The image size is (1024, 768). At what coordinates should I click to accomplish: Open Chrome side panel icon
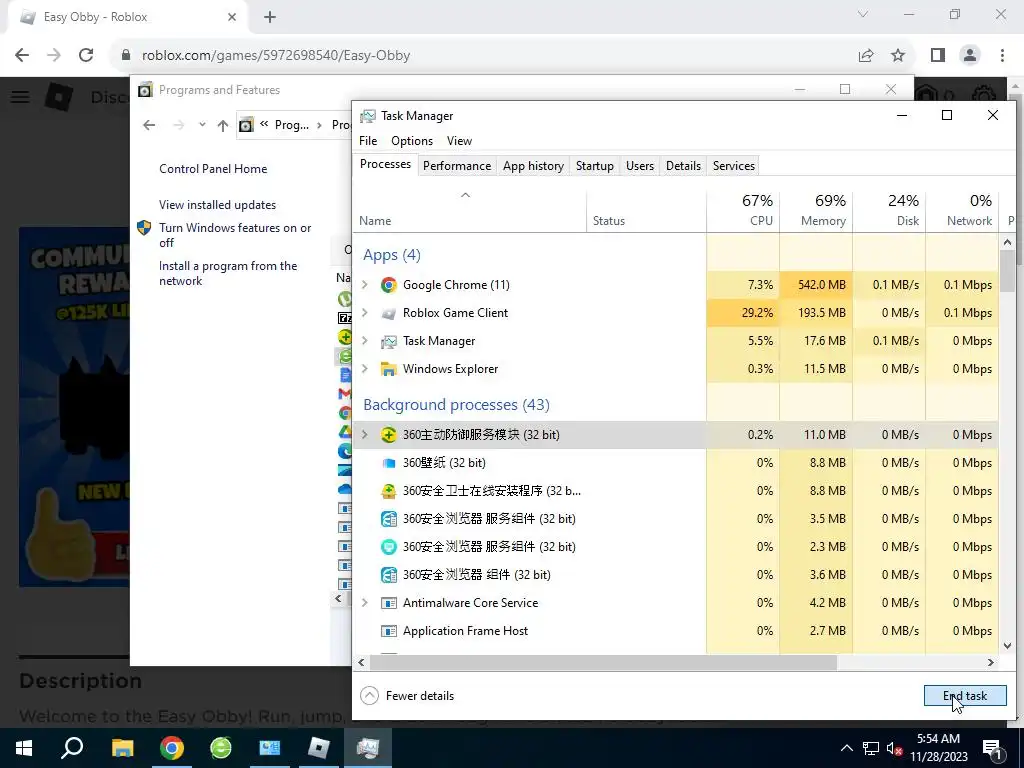click(x=938, y=56)
